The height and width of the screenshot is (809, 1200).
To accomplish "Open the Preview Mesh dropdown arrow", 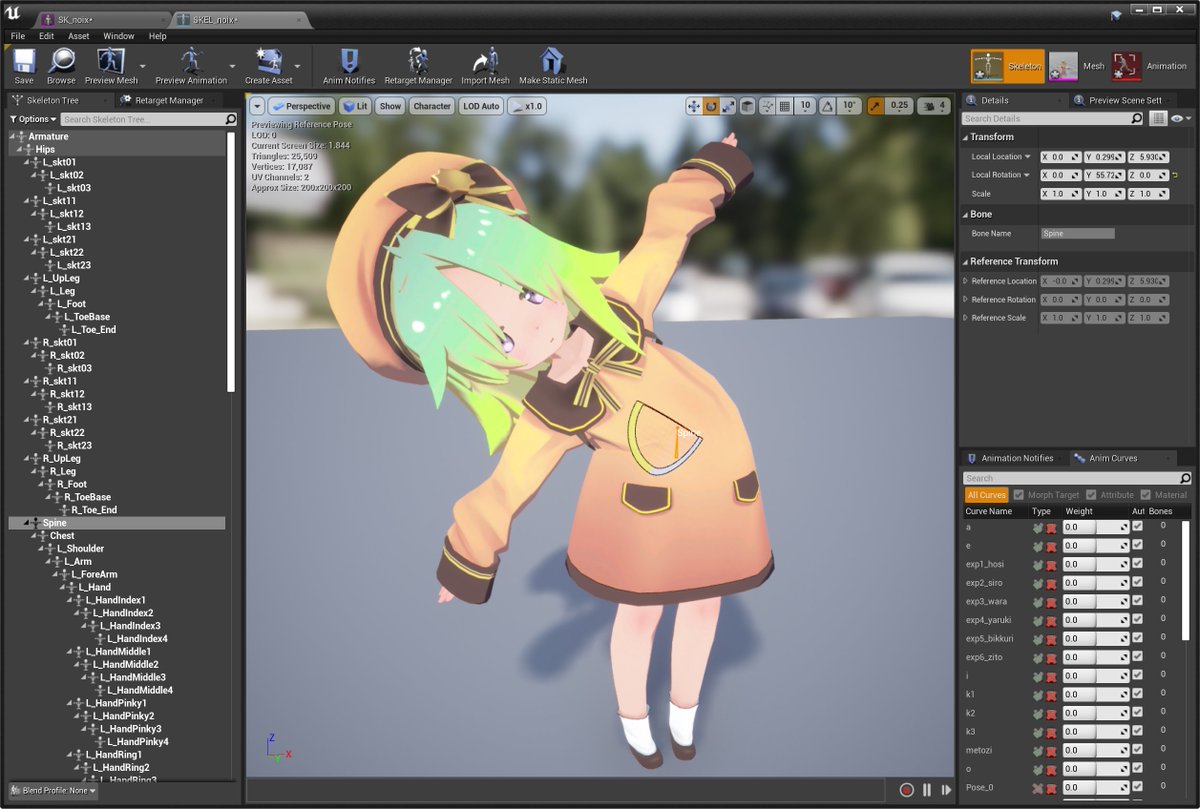I will [145, 67].
